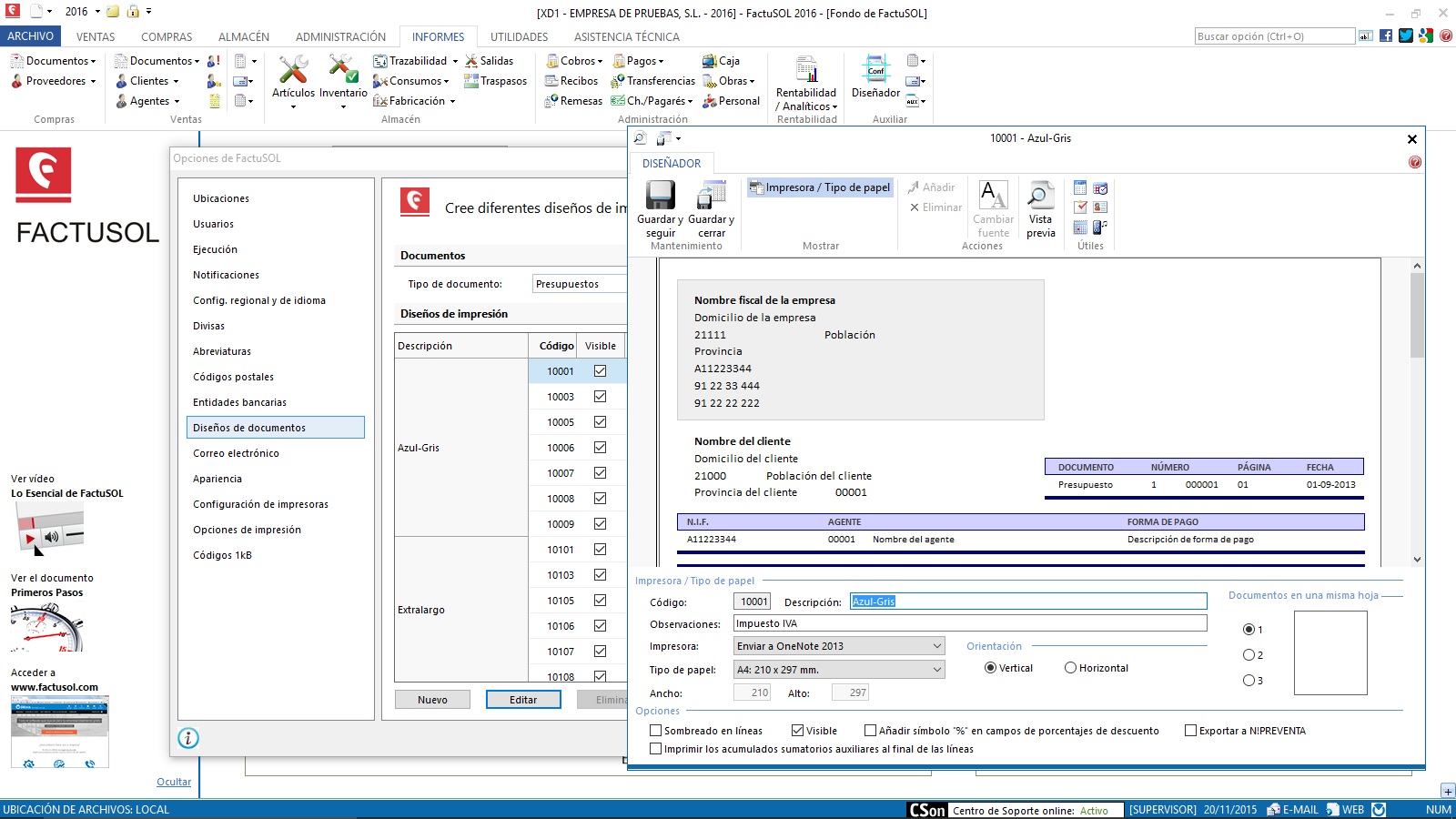1456x819 pixels.
Task: Click the Twitter icon near search box
Action: 1406,35
